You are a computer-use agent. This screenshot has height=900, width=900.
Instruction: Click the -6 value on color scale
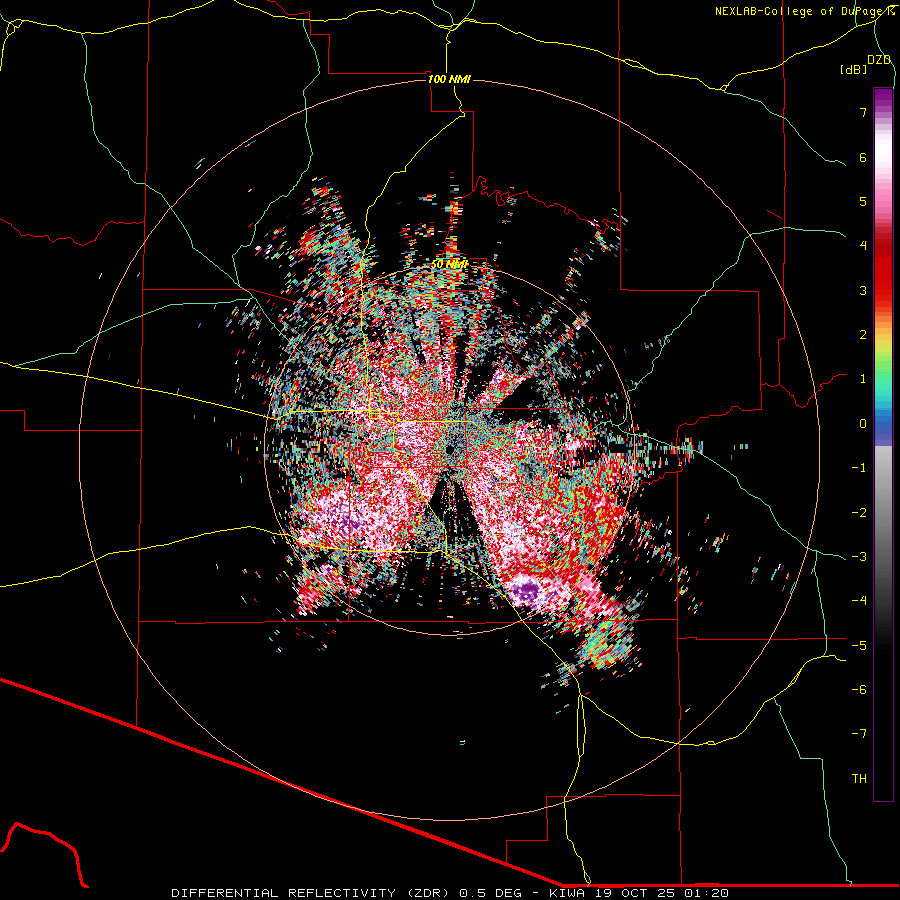(x=859, y=690)
